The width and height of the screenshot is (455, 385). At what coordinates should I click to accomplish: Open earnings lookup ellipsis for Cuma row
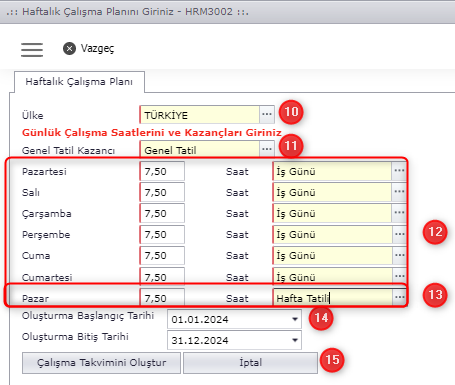click(x=399, y=255)
